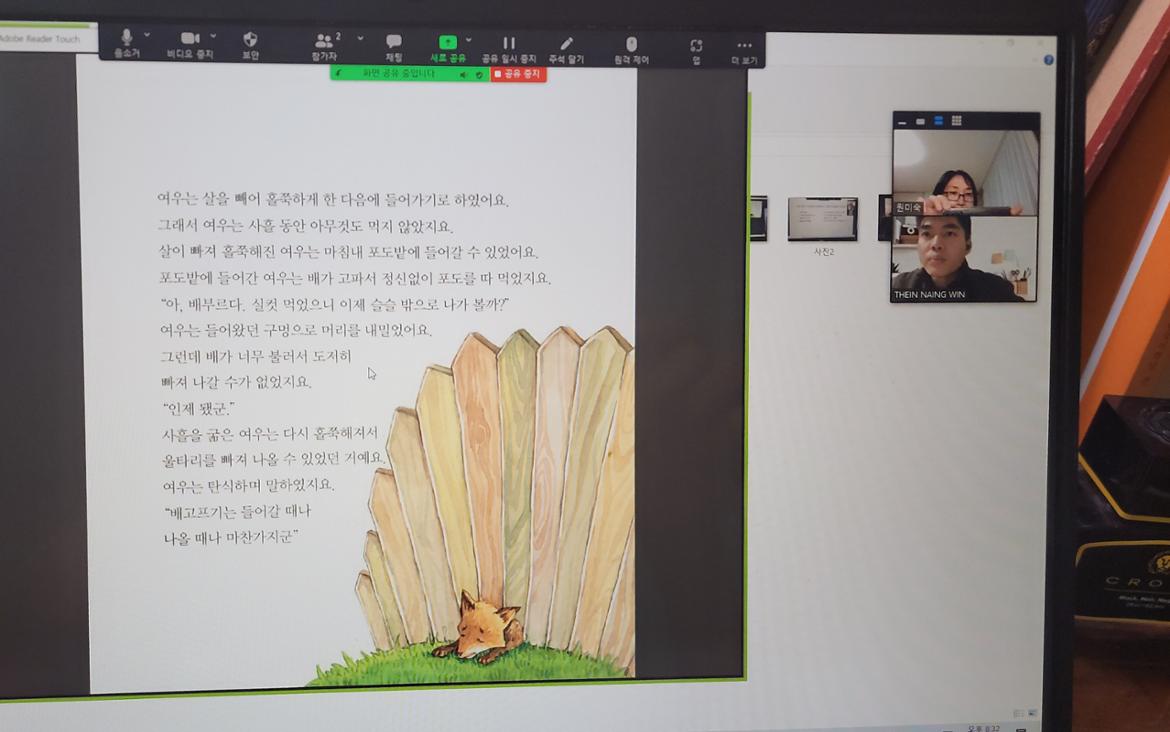Expand arrow next to 참가자

point(360,38)
